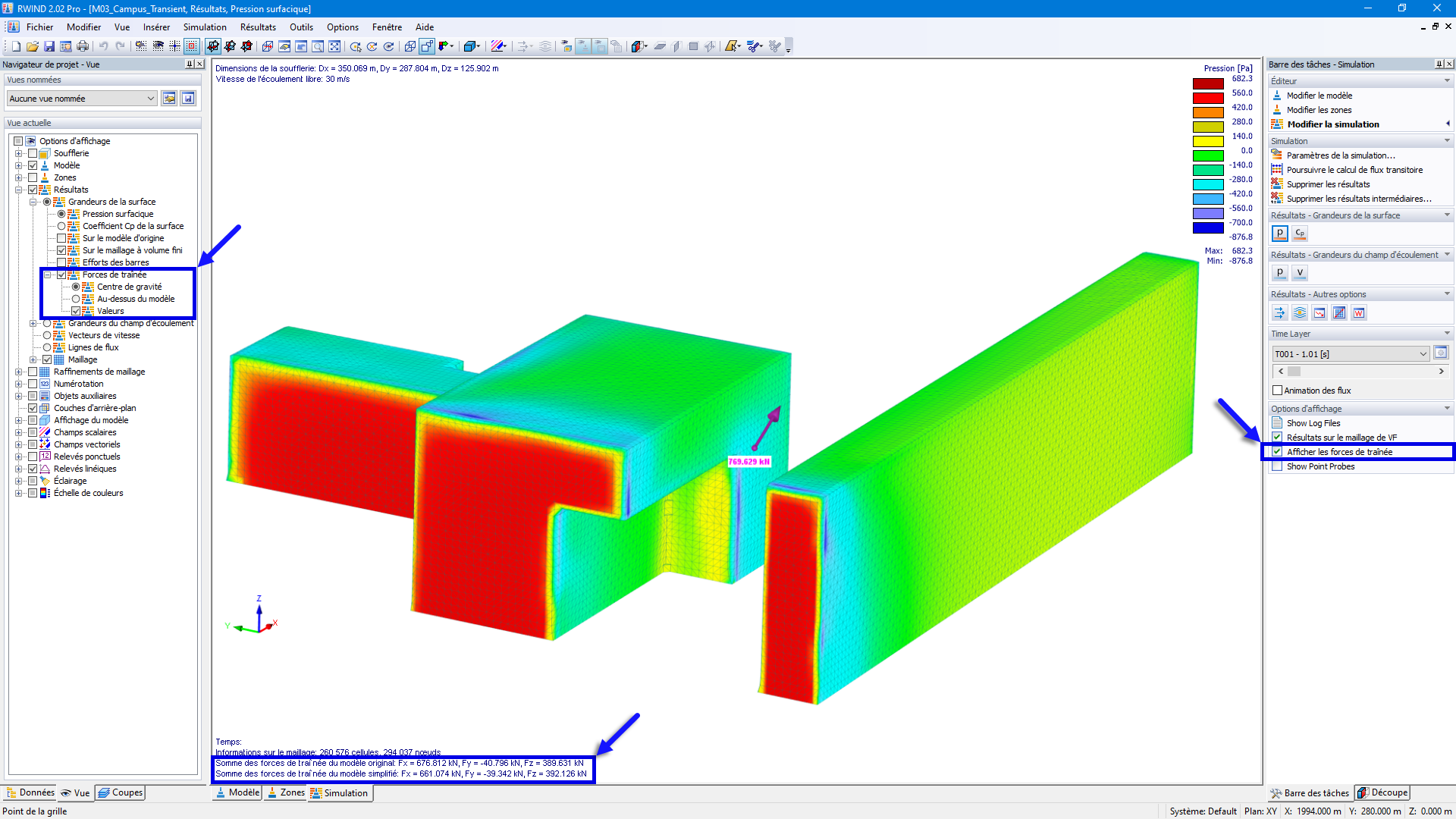The width and height of the screenshot is (1456, 819).
Task: Select Au-dessus du modèle radio button
Action: point(76,299)
